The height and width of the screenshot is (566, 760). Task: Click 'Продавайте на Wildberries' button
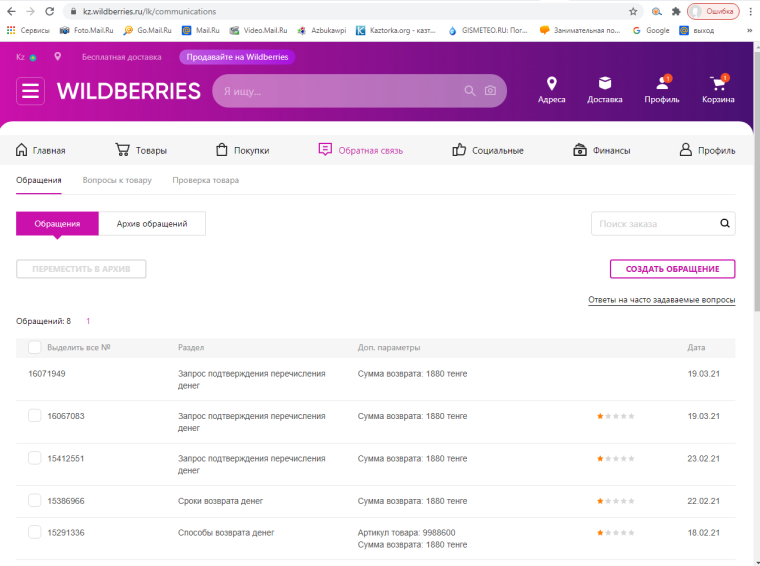(x=237, y=57)
